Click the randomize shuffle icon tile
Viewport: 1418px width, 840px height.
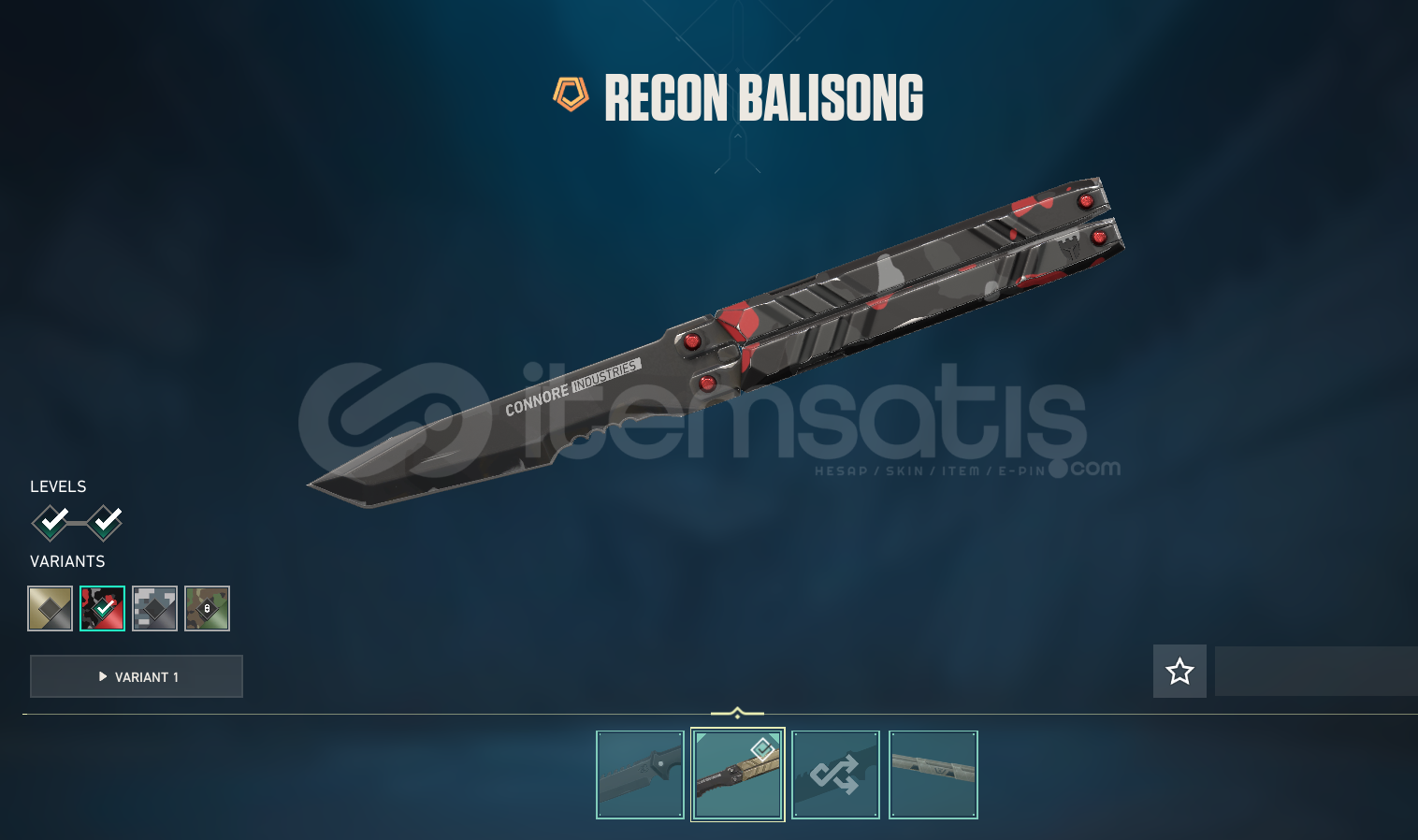836,775
